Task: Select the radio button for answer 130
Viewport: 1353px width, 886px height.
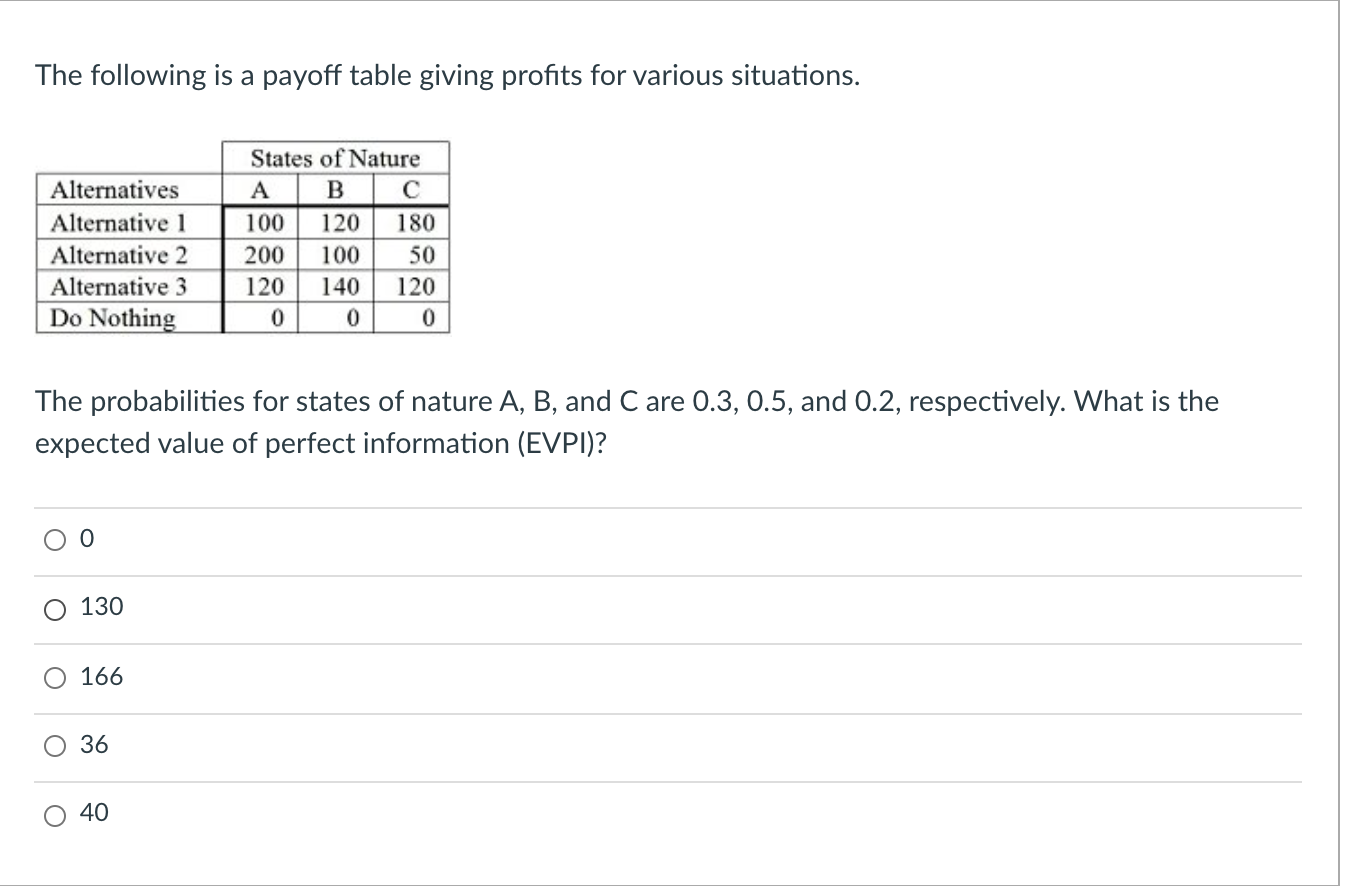Action: [x=54, y=608]
